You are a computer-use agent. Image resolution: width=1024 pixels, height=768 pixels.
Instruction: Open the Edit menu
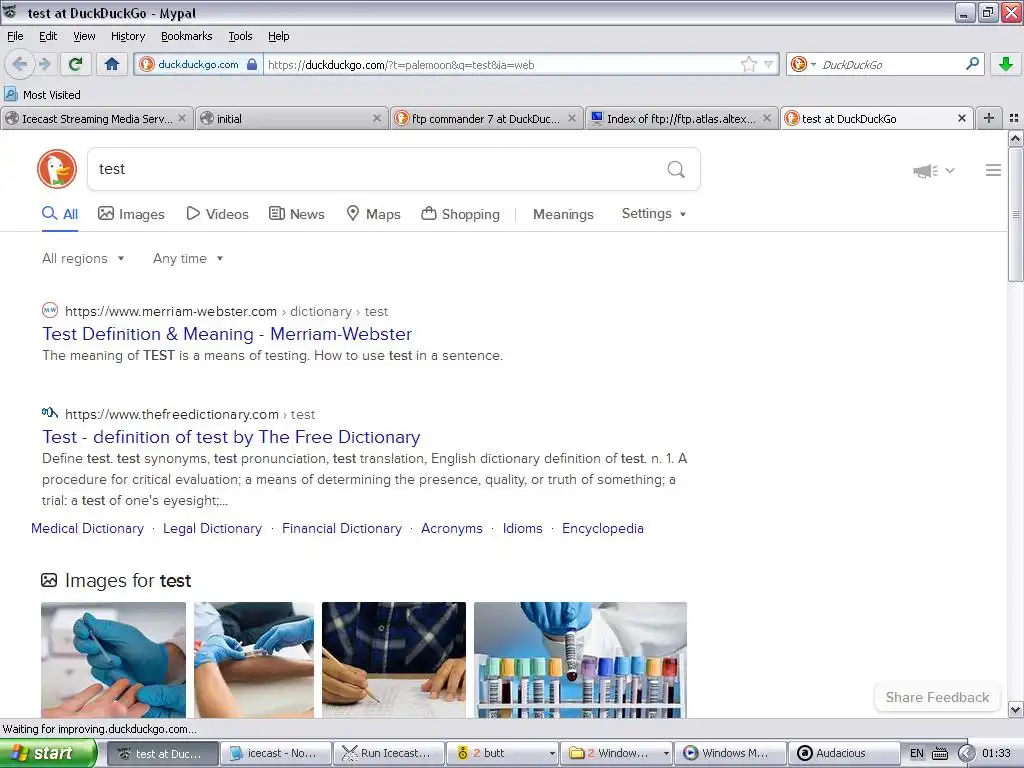click(48, 36)
